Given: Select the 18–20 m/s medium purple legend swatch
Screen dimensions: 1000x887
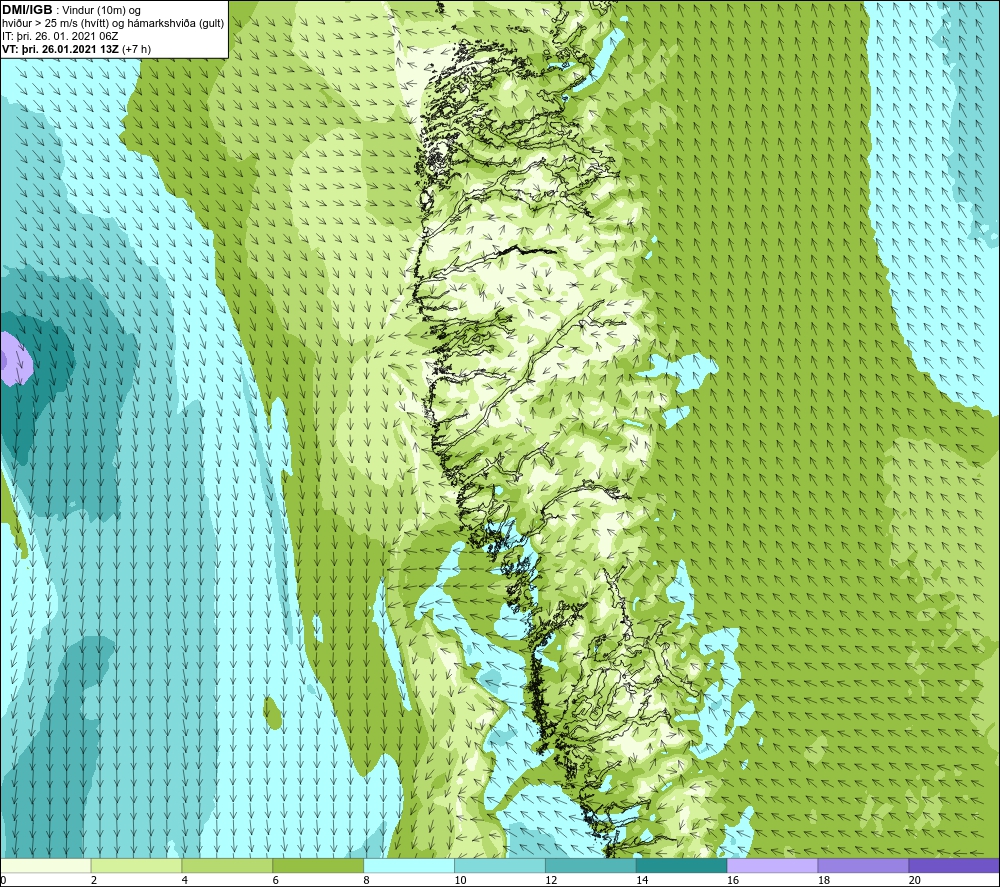Looking at the screenshot, I should (864, 865).
